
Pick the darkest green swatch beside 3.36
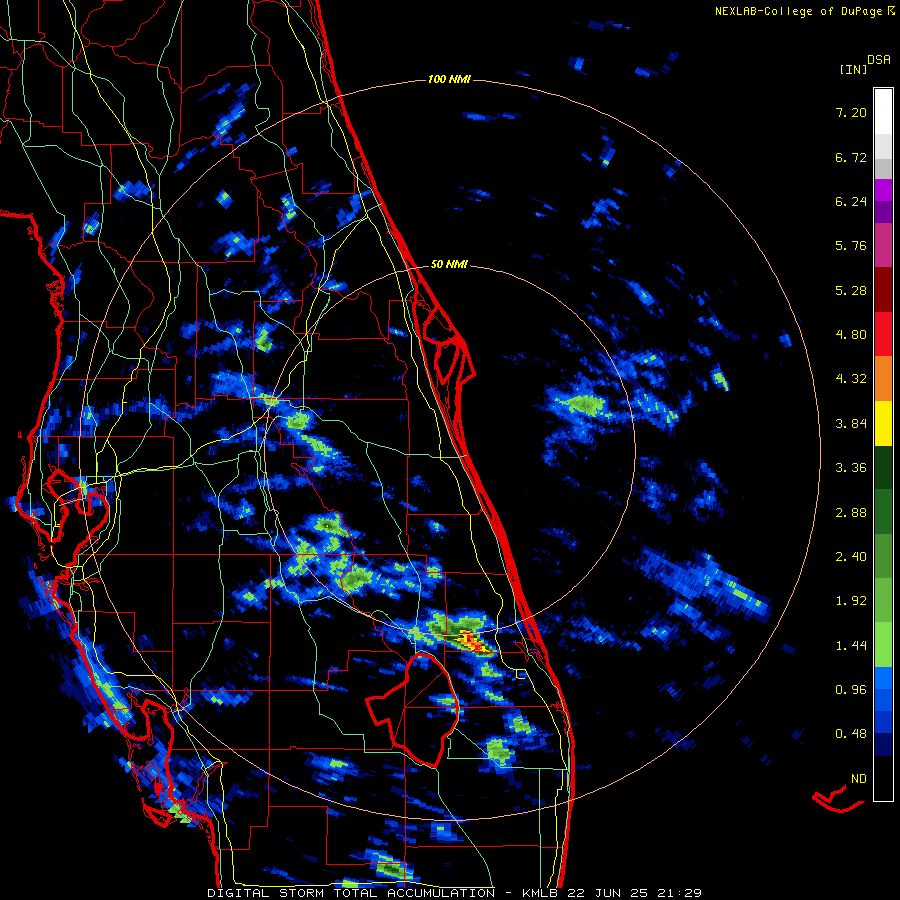pos(883,467)
